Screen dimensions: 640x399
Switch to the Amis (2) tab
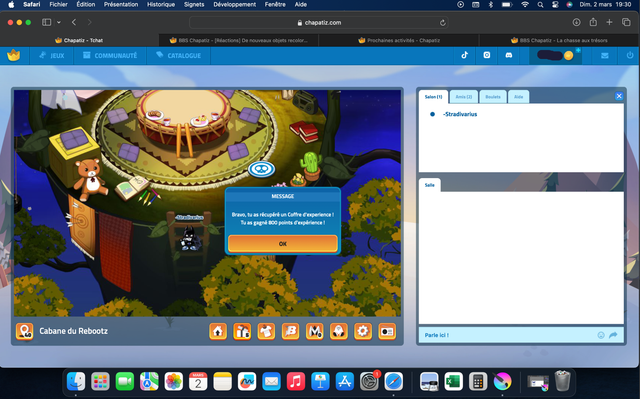point(464,97)
